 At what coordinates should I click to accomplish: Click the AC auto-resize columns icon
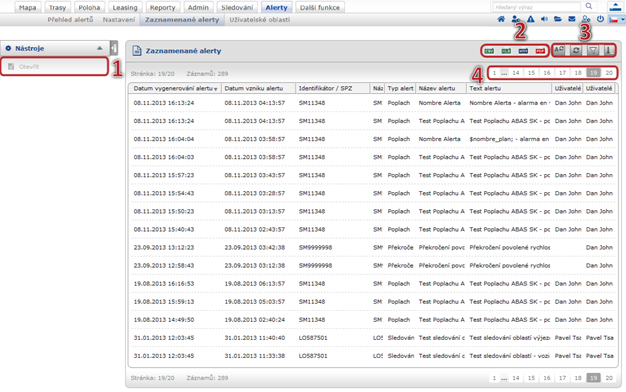pos(559,50)
